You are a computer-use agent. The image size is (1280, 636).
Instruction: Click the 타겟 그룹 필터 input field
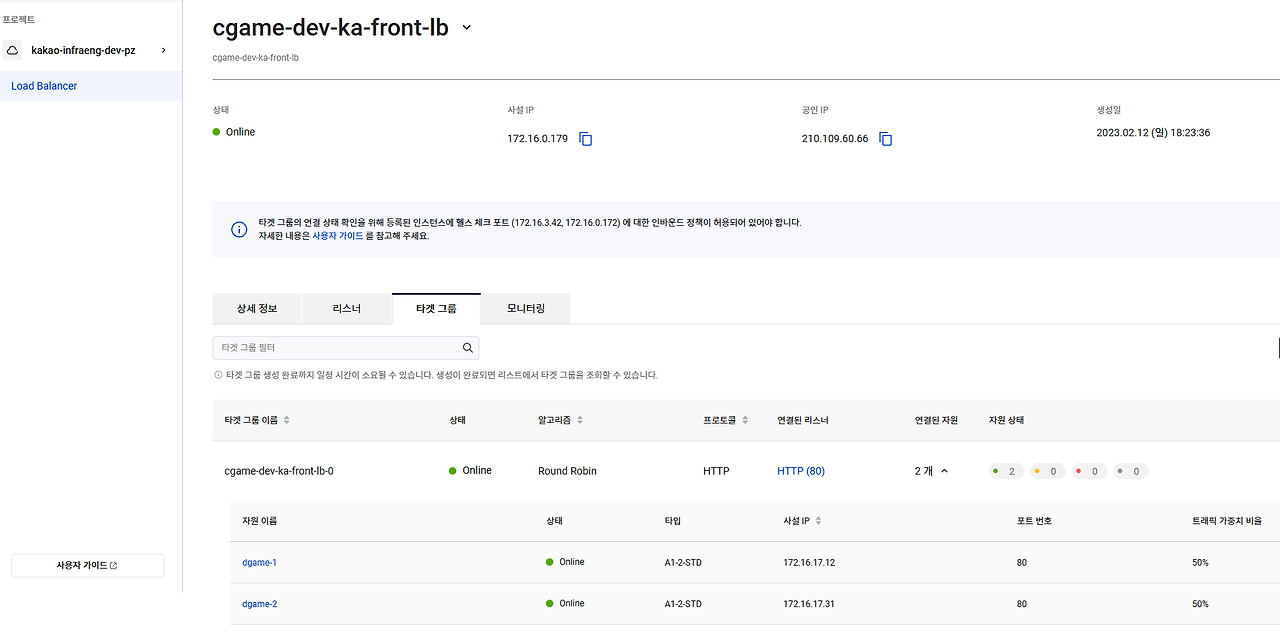tap(330, 347)
